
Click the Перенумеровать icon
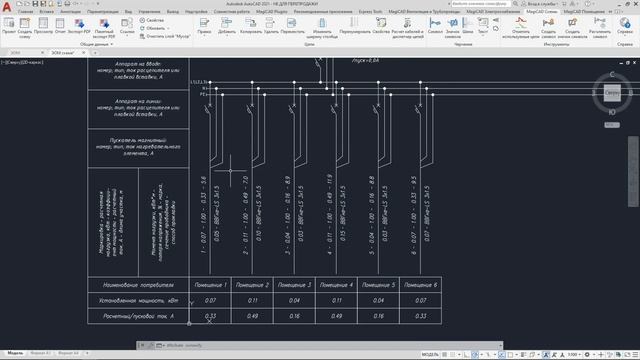point(355,25)
